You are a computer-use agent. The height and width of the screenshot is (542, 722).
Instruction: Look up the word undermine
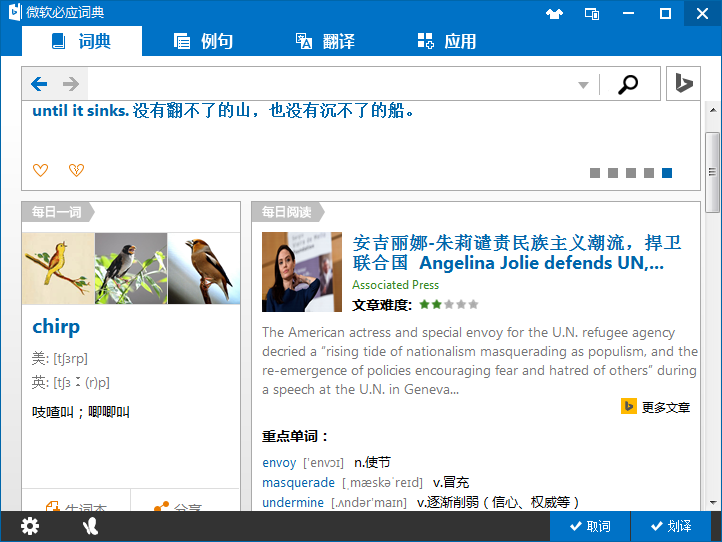click(x=293, y=502)
